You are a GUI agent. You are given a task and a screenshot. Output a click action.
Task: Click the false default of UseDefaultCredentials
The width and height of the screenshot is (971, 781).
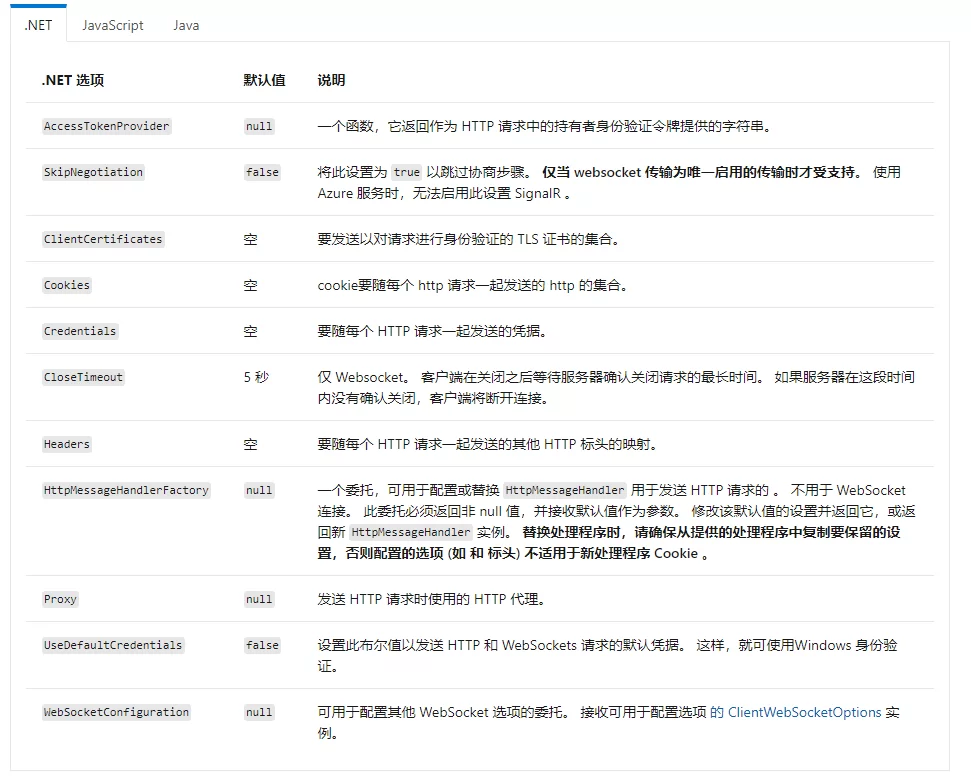pos(263,645)
